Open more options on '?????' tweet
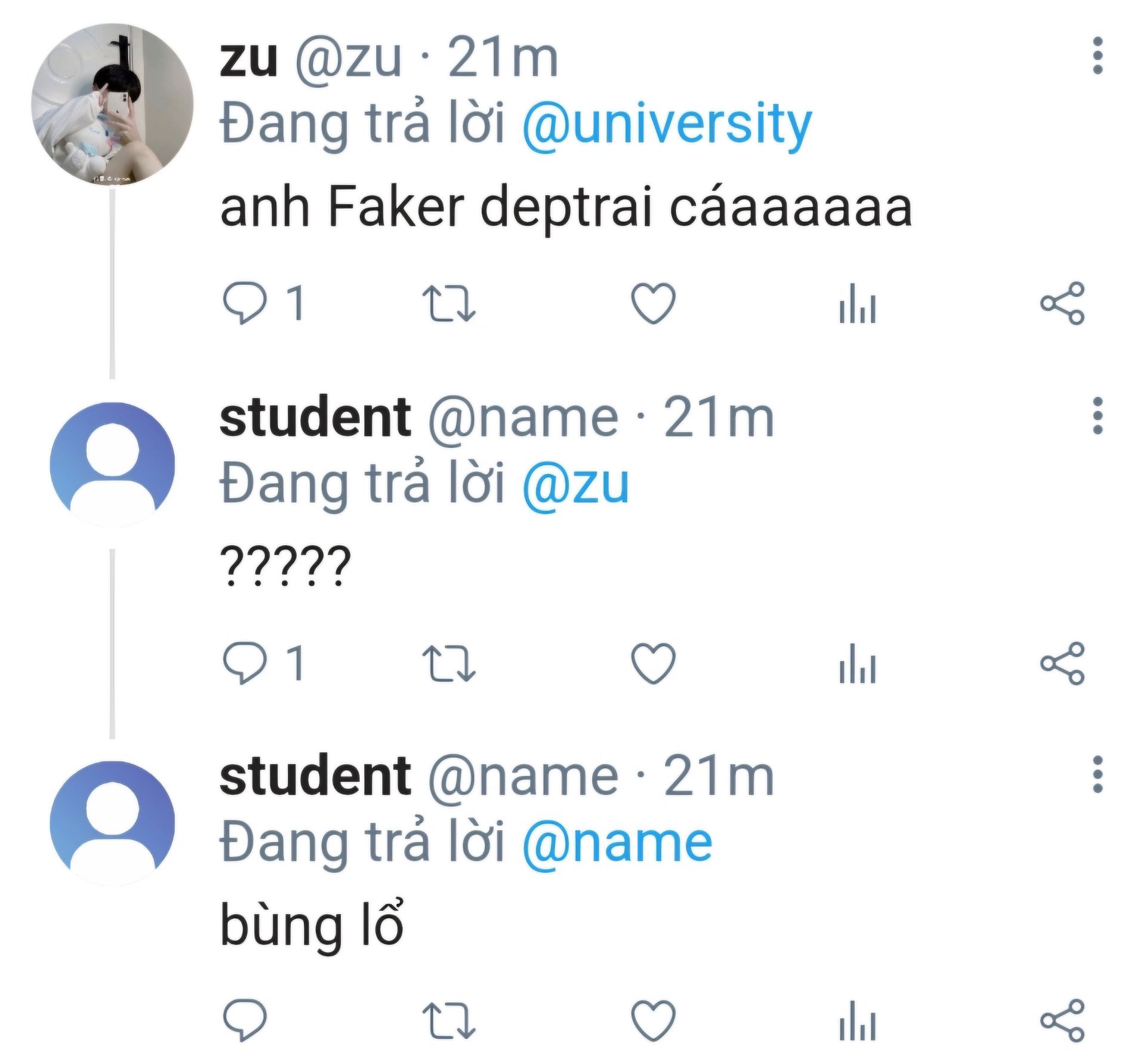This screenshot has height=1064, width=1146. click(x=1097, y=416)
